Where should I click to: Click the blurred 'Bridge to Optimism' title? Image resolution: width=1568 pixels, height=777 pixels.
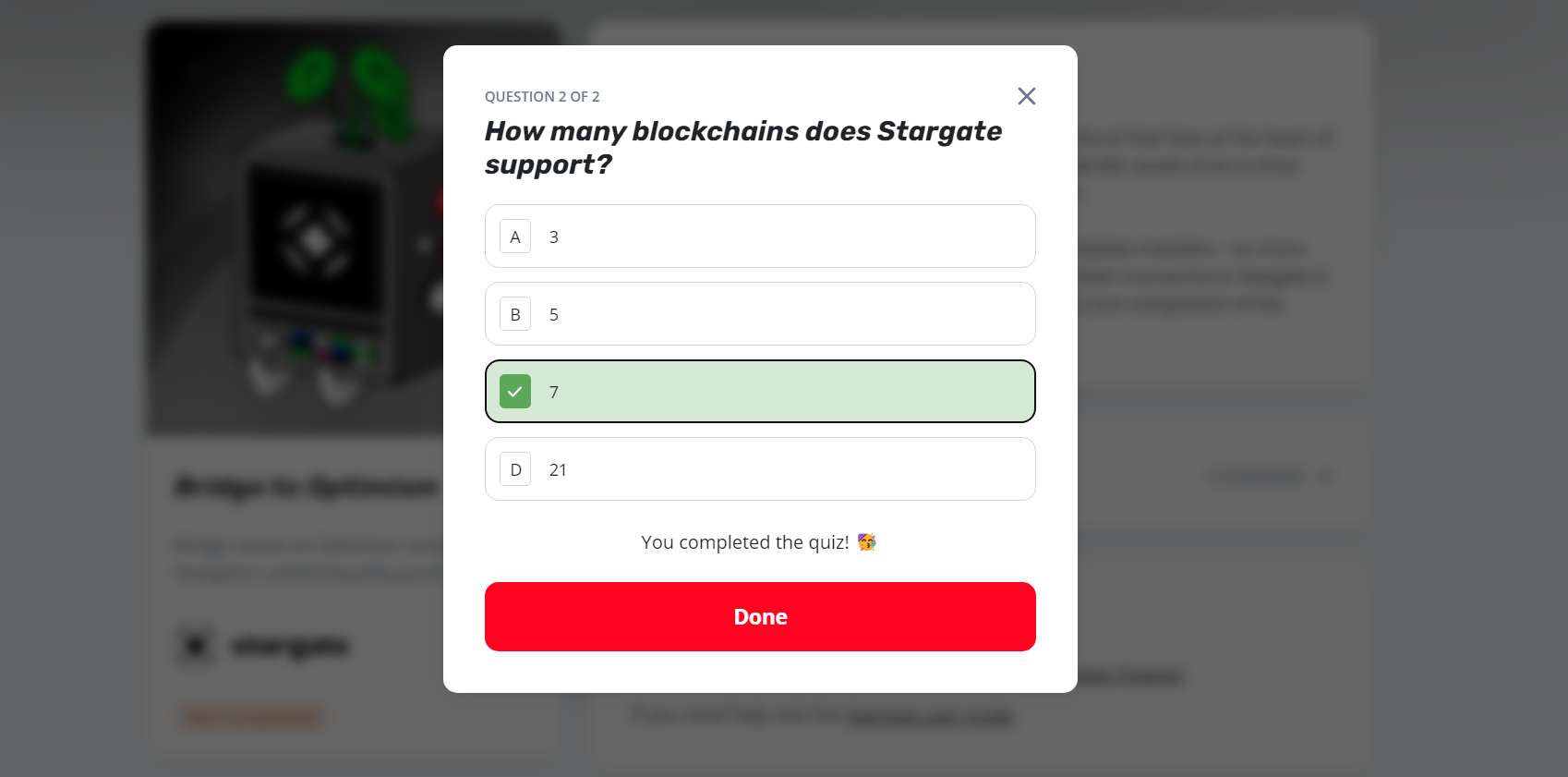pyautogui.click(x=306, y=487)
